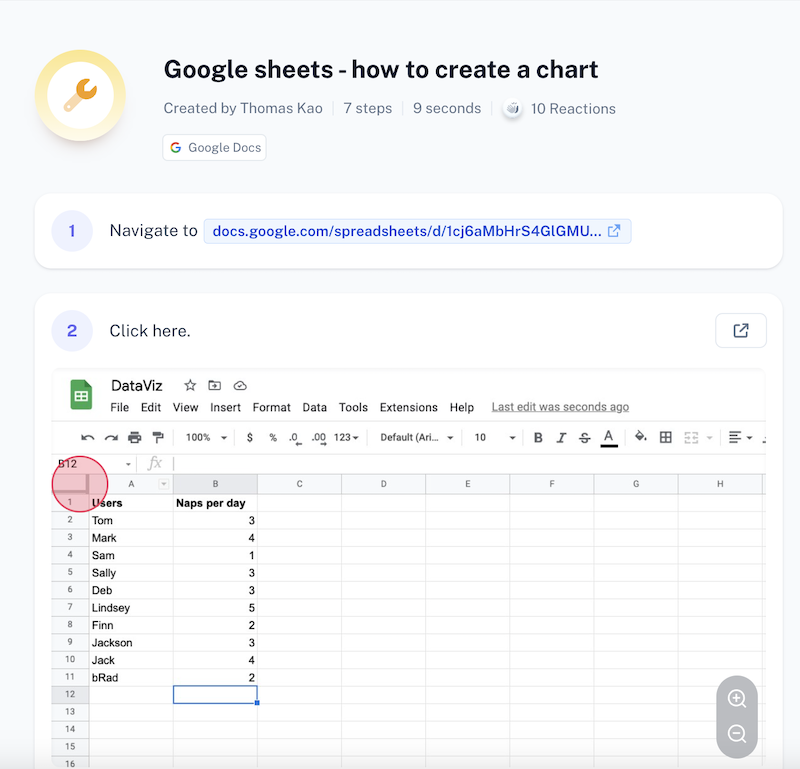Screen dimensions: 800x769
Task: Click the Move to folder icon
Action: pos(215,385)
